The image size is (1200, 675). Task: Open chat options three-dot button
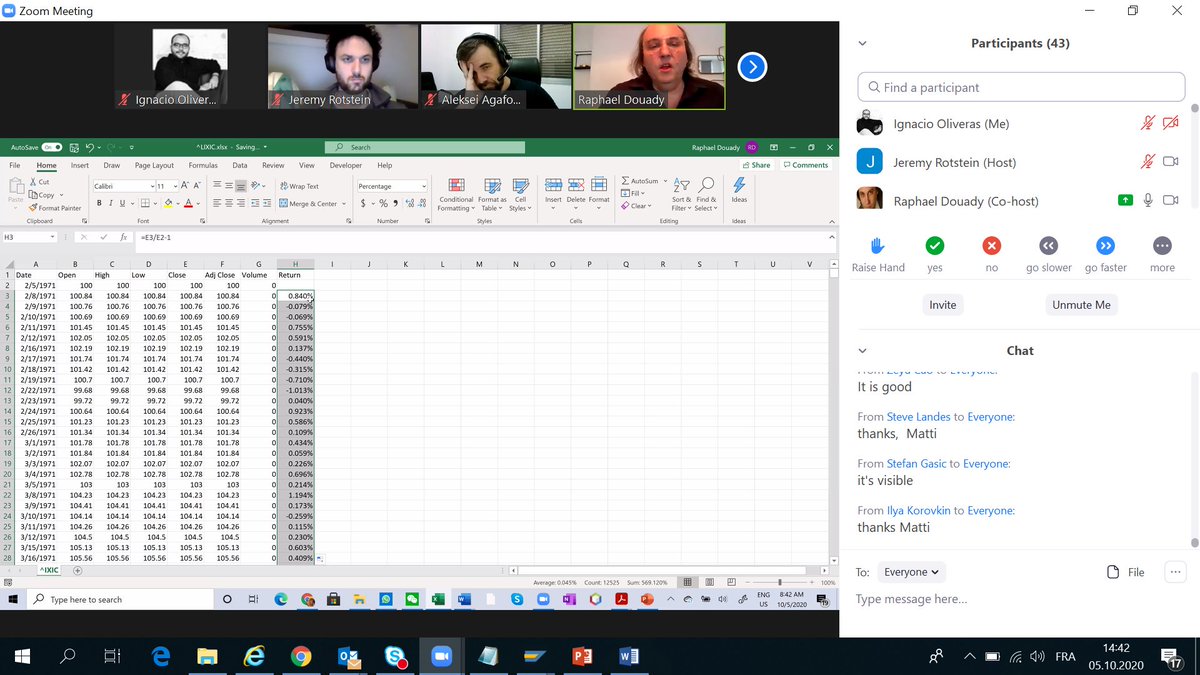point(1175,572)
